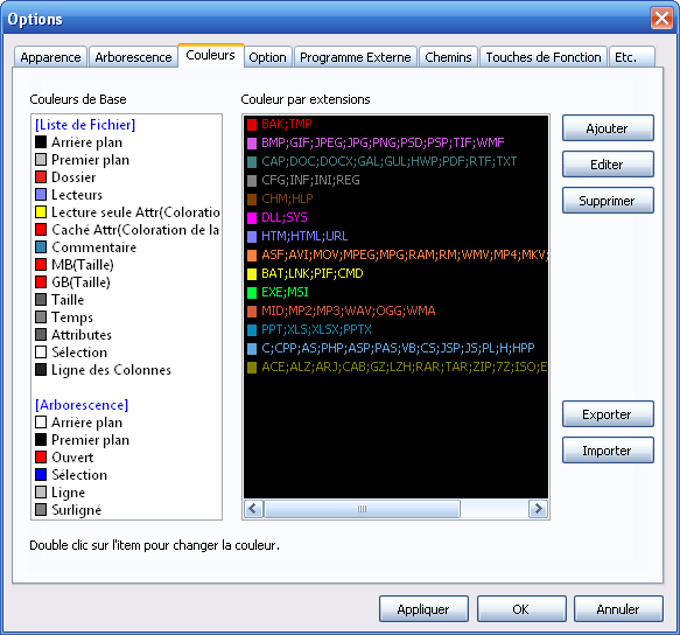Click red swatch beside Caché Attr
The width and height of the screenshot is (680, 635).
click(x=41, y=229)
